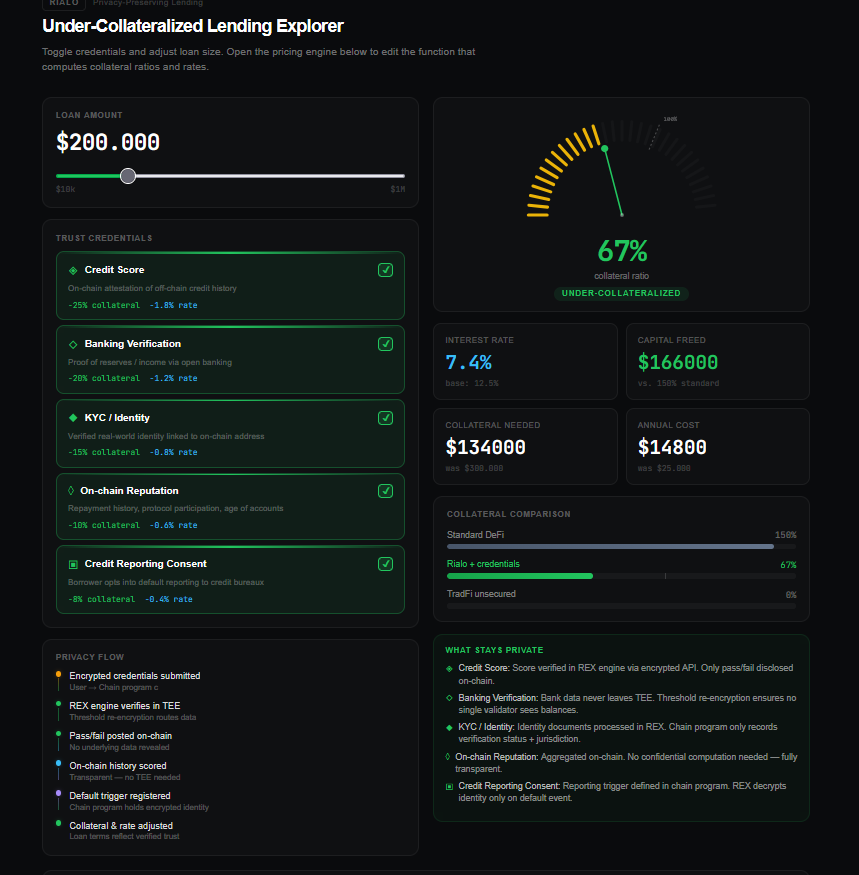Click the collateral ratio gauge needle
Viewport: 859px width, 875px height.
(x=613, y=181)
